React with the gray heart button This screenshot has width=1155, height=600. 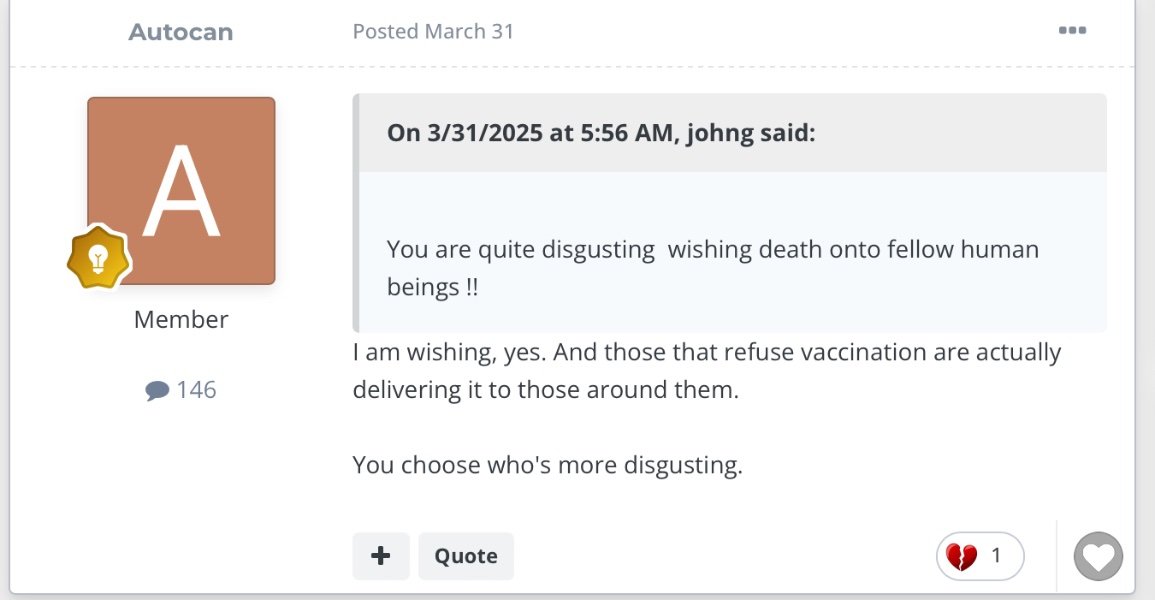coord(1098,556)
